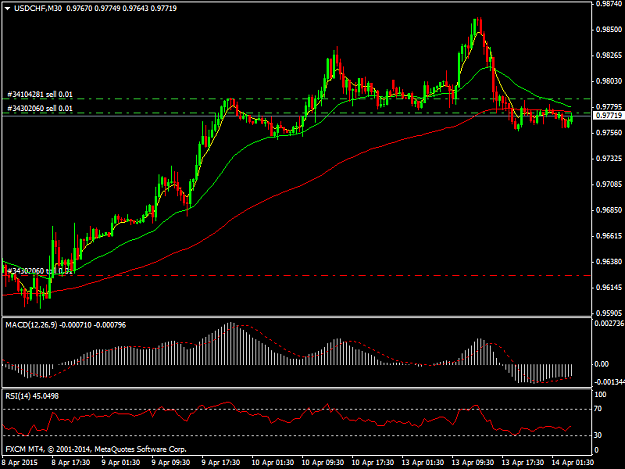Click RSI scale level 70
Image resolution: width=625 pixels, height=469 pixels.
pos(598,409)
